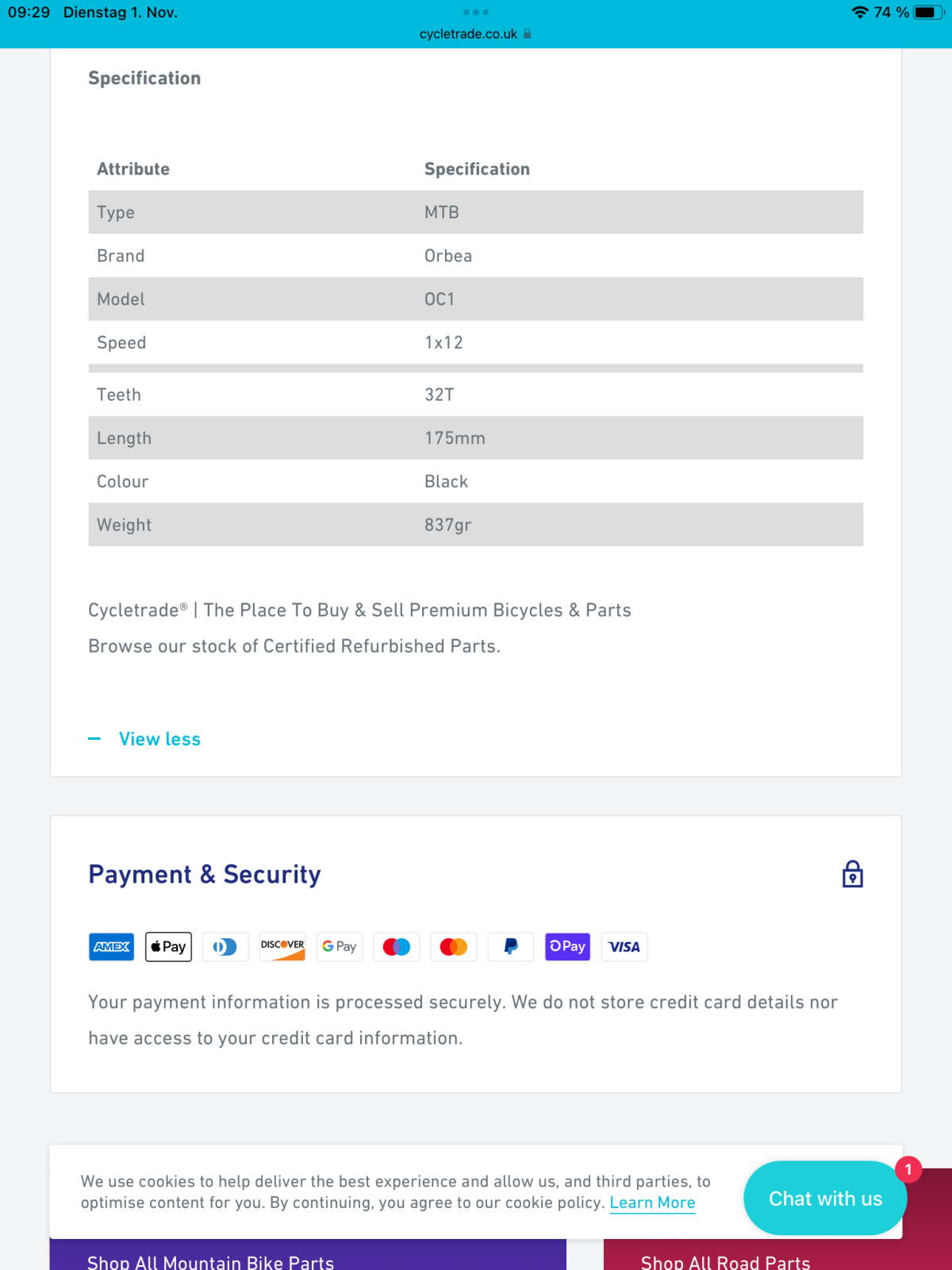Click the padlock icon beside Payment & Security
The width and height of the screenshot is (952, 1270).
coord(852,874)
